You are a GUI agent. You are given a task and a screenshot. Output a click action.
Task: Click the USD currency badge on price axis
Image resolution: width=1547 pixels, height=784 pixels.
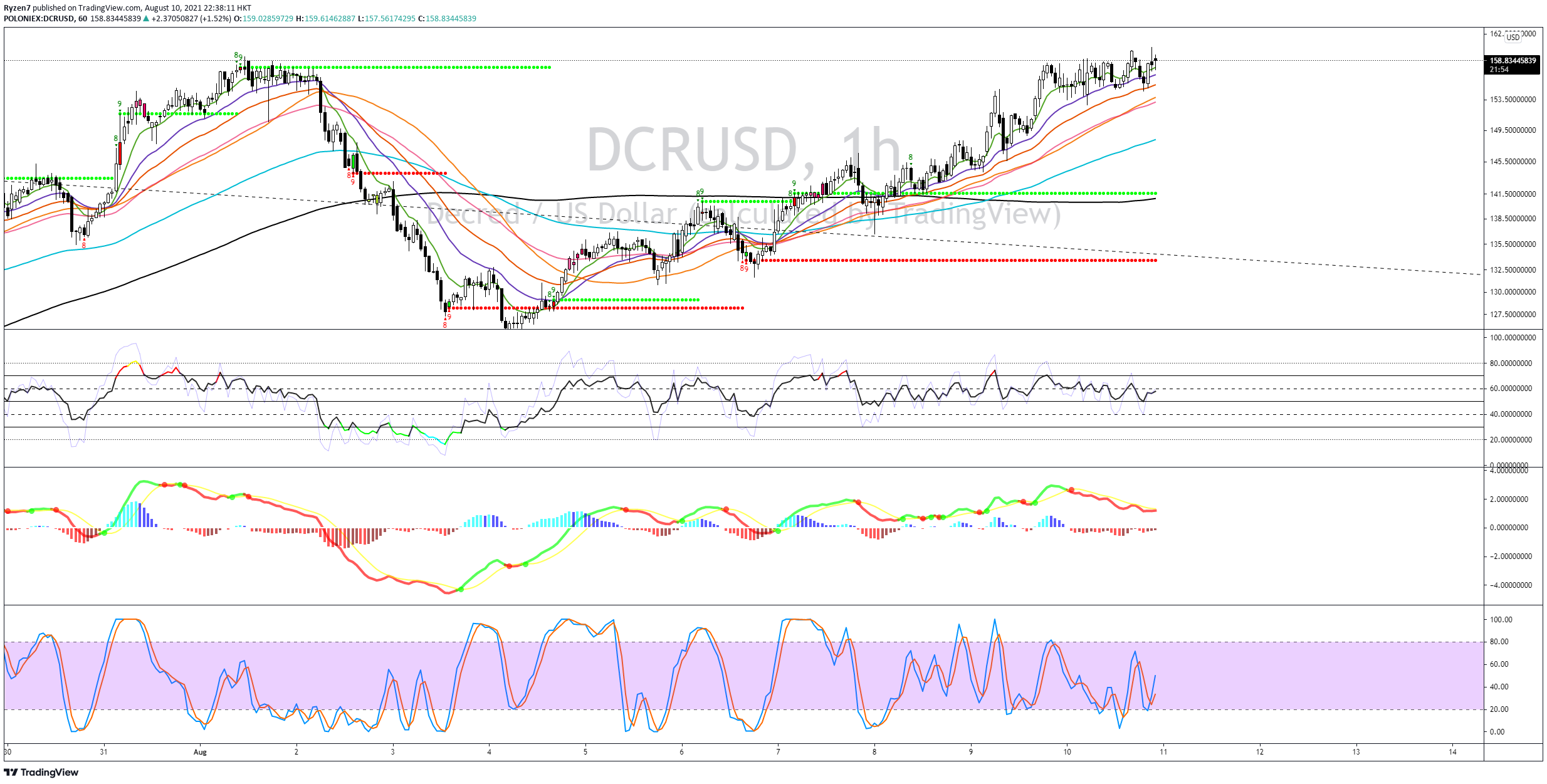tap(1513, 37)
